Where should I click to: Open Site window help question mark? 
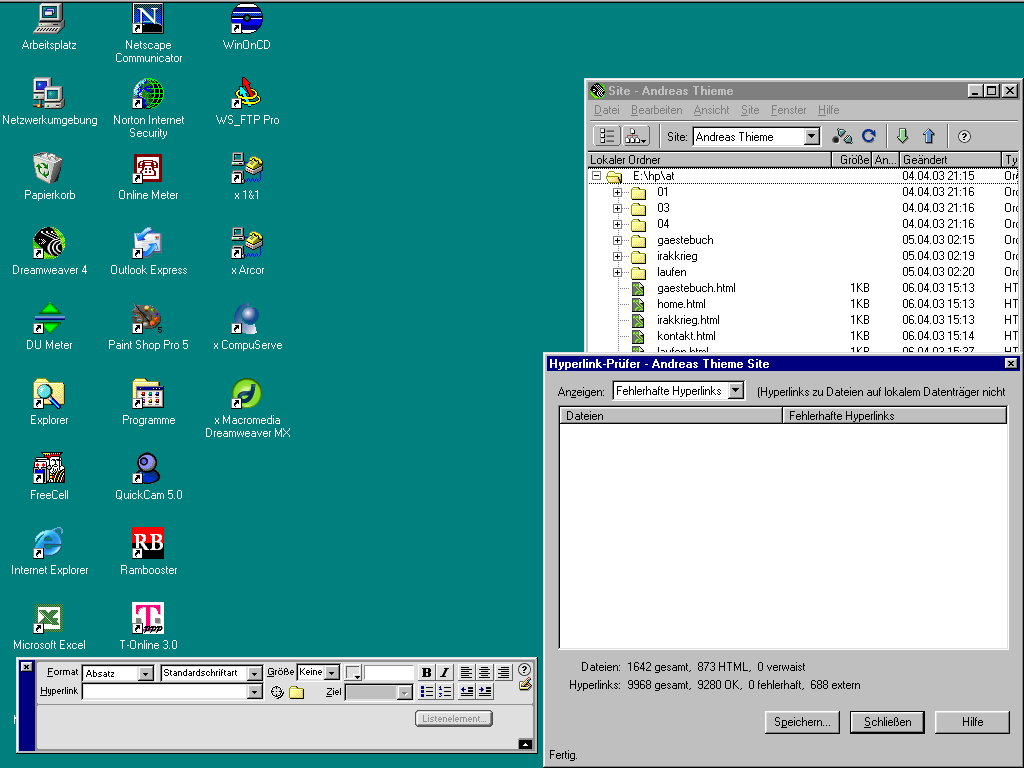964,136
